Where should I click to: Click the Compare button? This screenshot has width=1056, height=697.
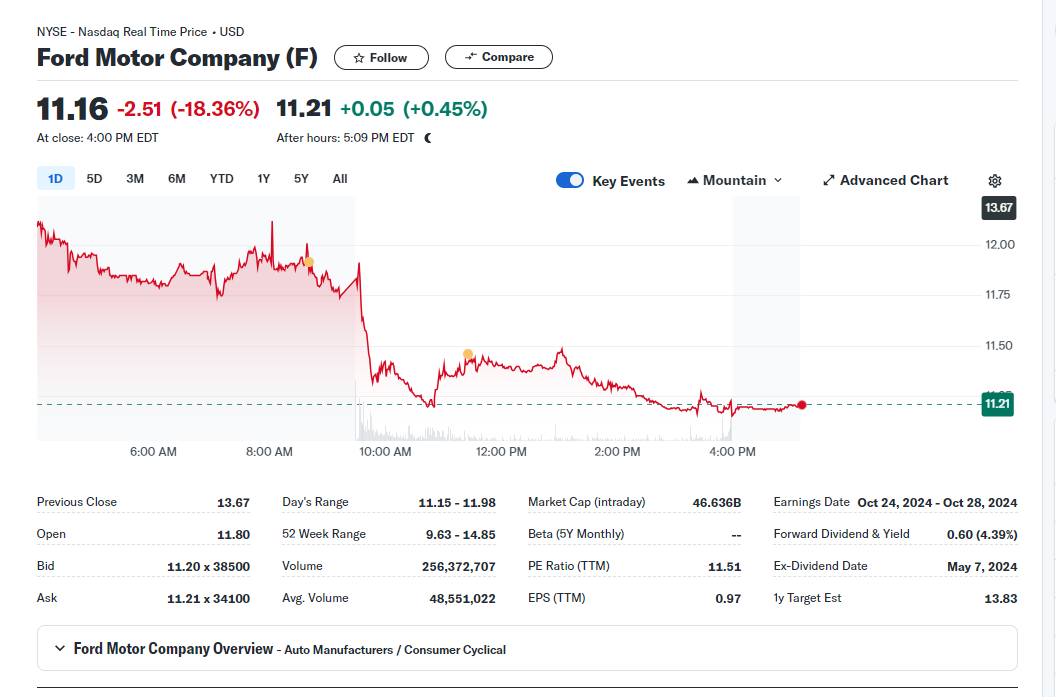pos(499,57)
